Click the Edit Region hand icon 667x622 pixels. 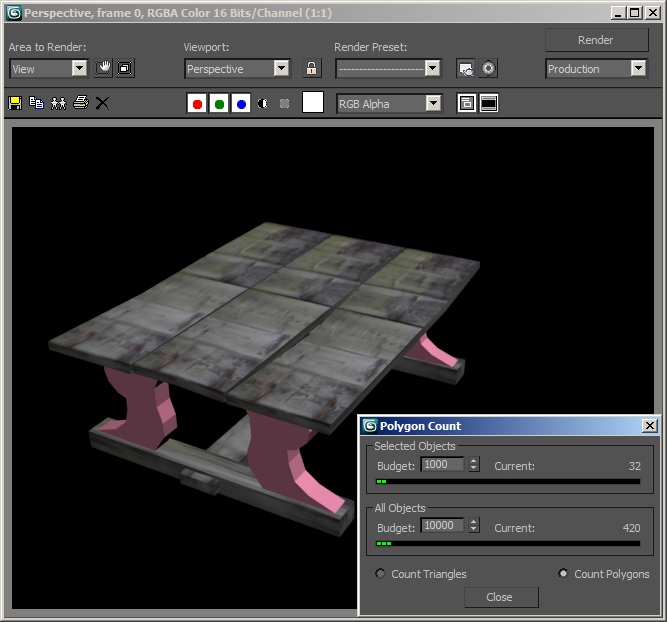[103, 68]
